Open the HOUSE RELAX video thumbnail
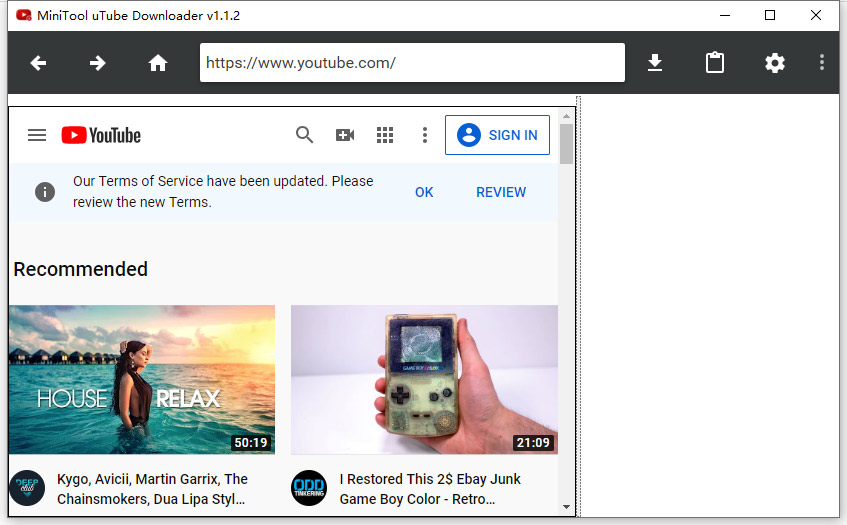This screenshot has width=847, height=525. tap(142, 380)
